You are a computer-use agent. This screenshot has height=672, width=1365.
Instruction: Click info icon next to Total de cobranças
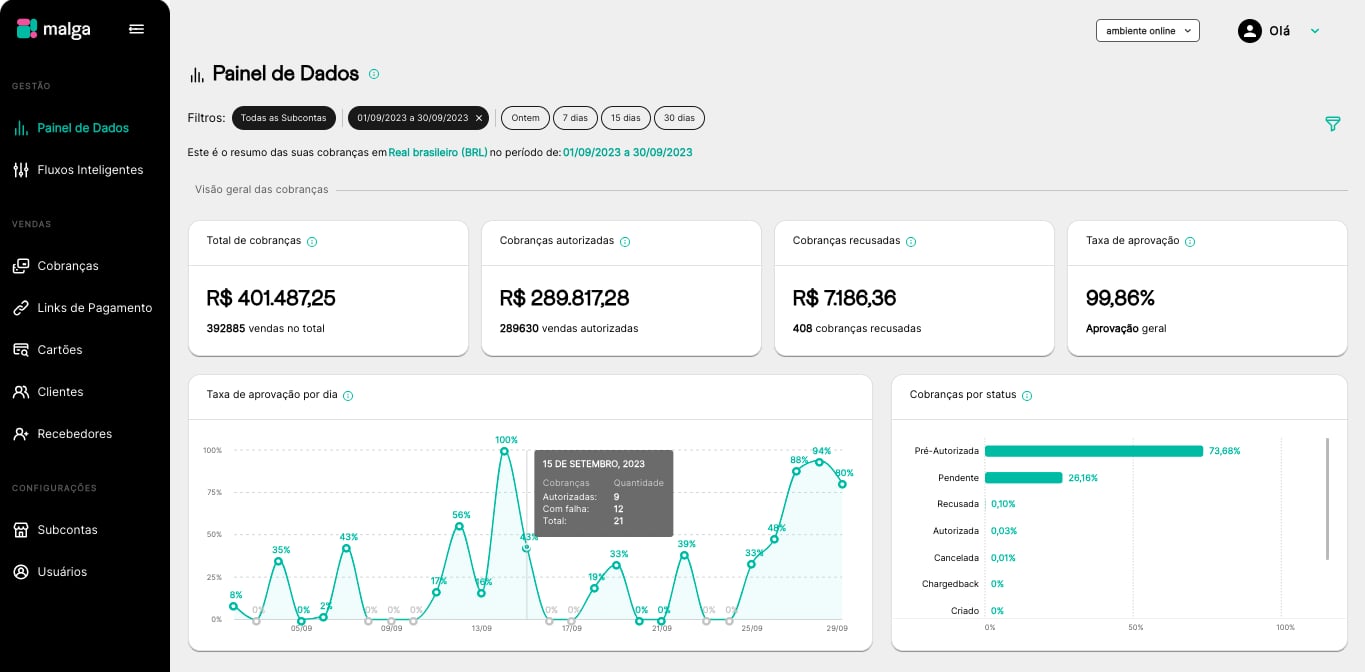(x=312, y=242)
